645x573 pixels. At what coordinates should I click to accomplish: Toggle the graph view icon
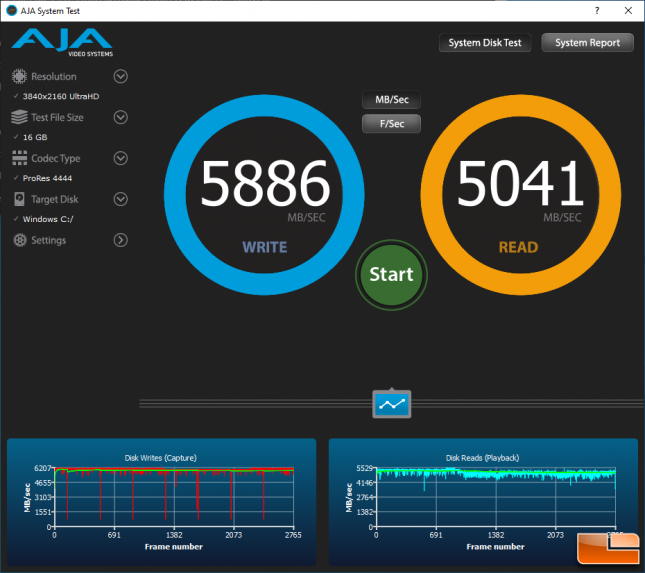pos(392,404)
